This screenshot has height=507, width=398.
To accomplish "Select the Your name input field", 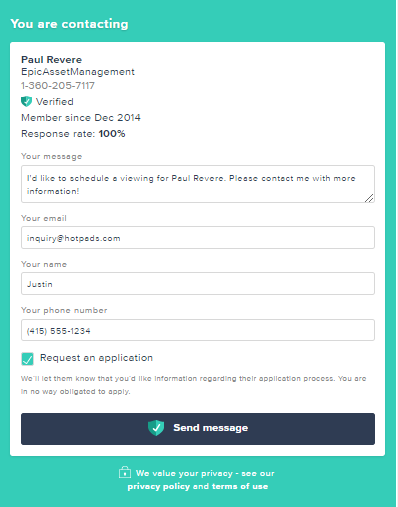I will [198, 284].
